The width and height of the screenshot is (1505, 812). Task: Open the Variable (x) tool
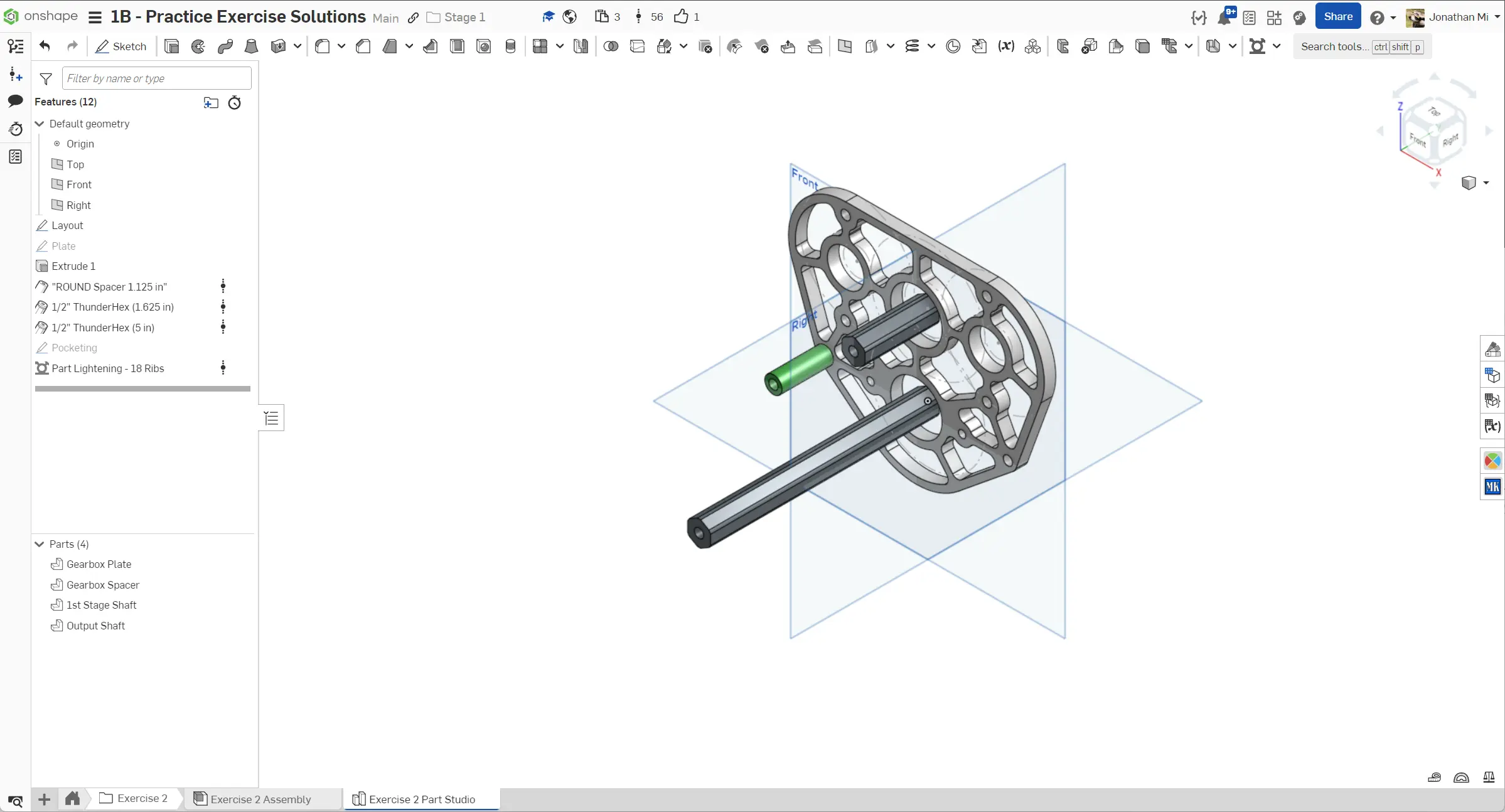tap(1006, 46)
